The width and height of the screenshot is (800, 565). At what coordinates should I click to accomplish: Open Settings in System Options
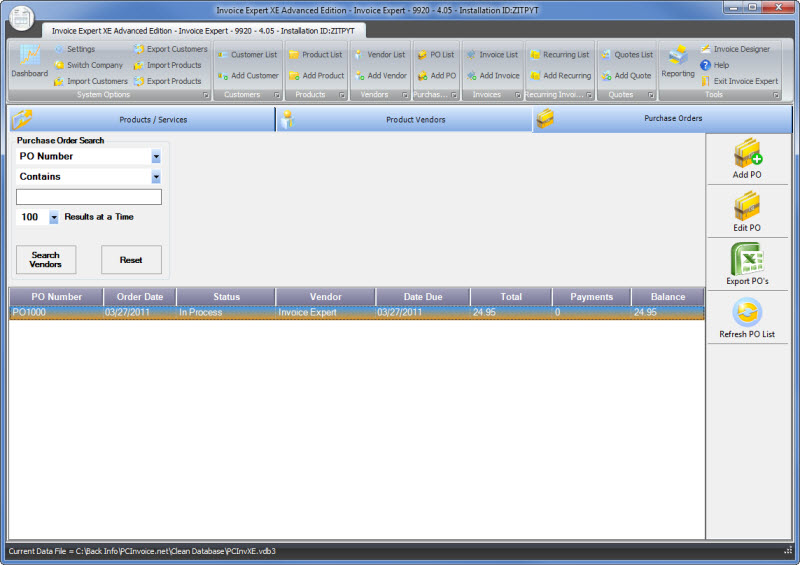(75, 49)
